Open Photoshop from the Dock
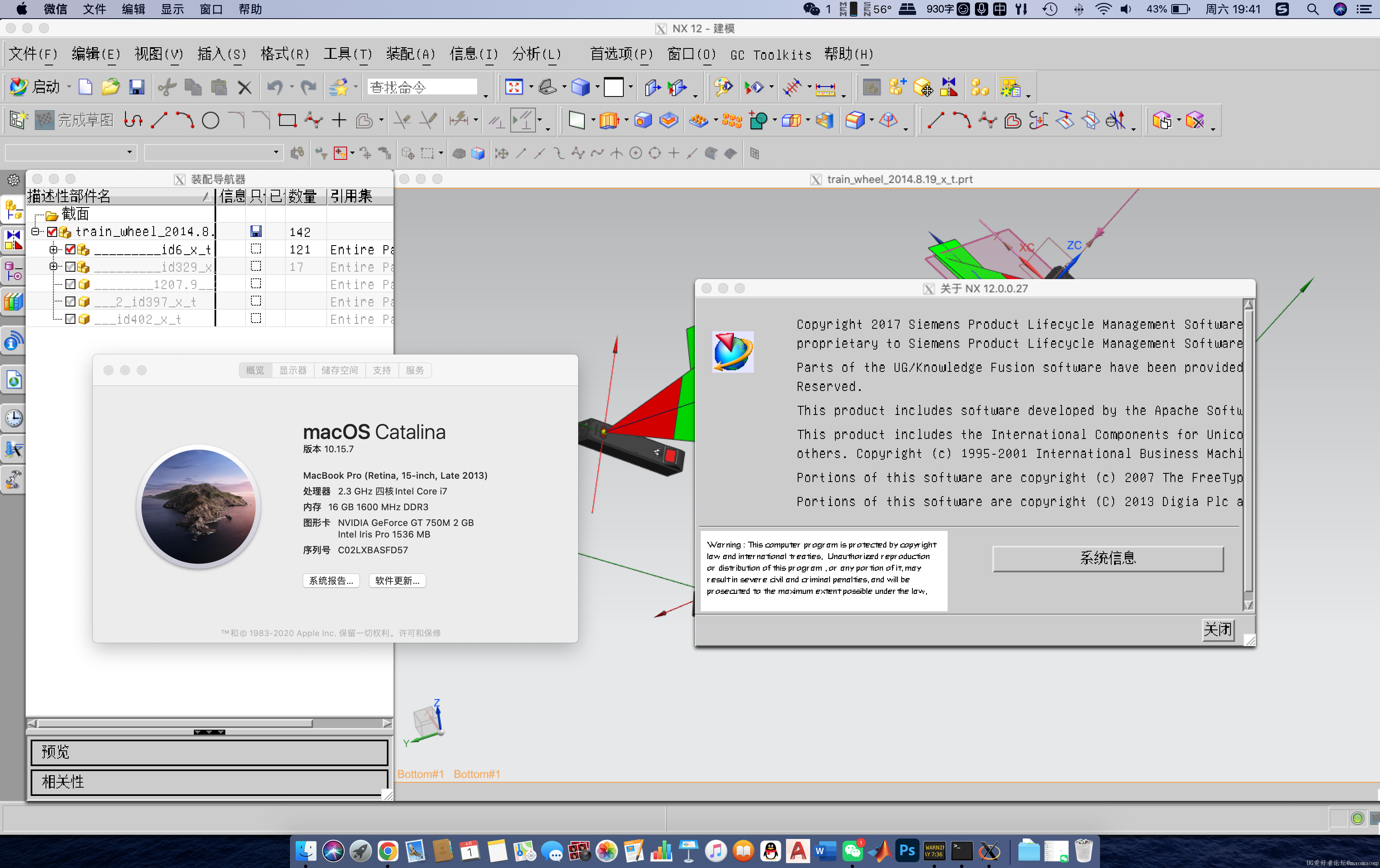 [907, 851]
